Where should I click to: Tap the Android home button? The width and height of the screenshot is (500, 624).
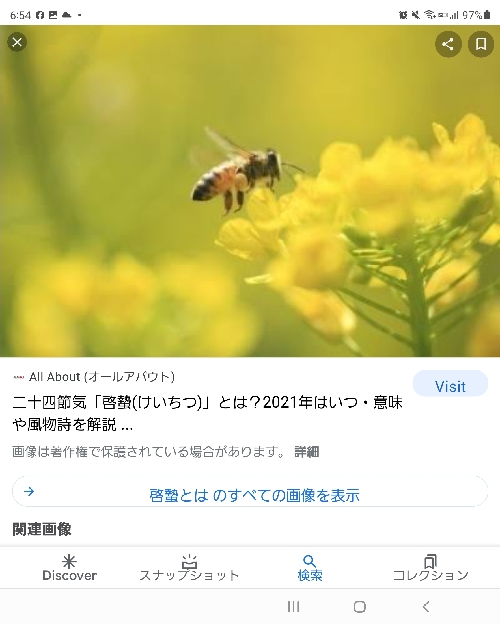359,606
